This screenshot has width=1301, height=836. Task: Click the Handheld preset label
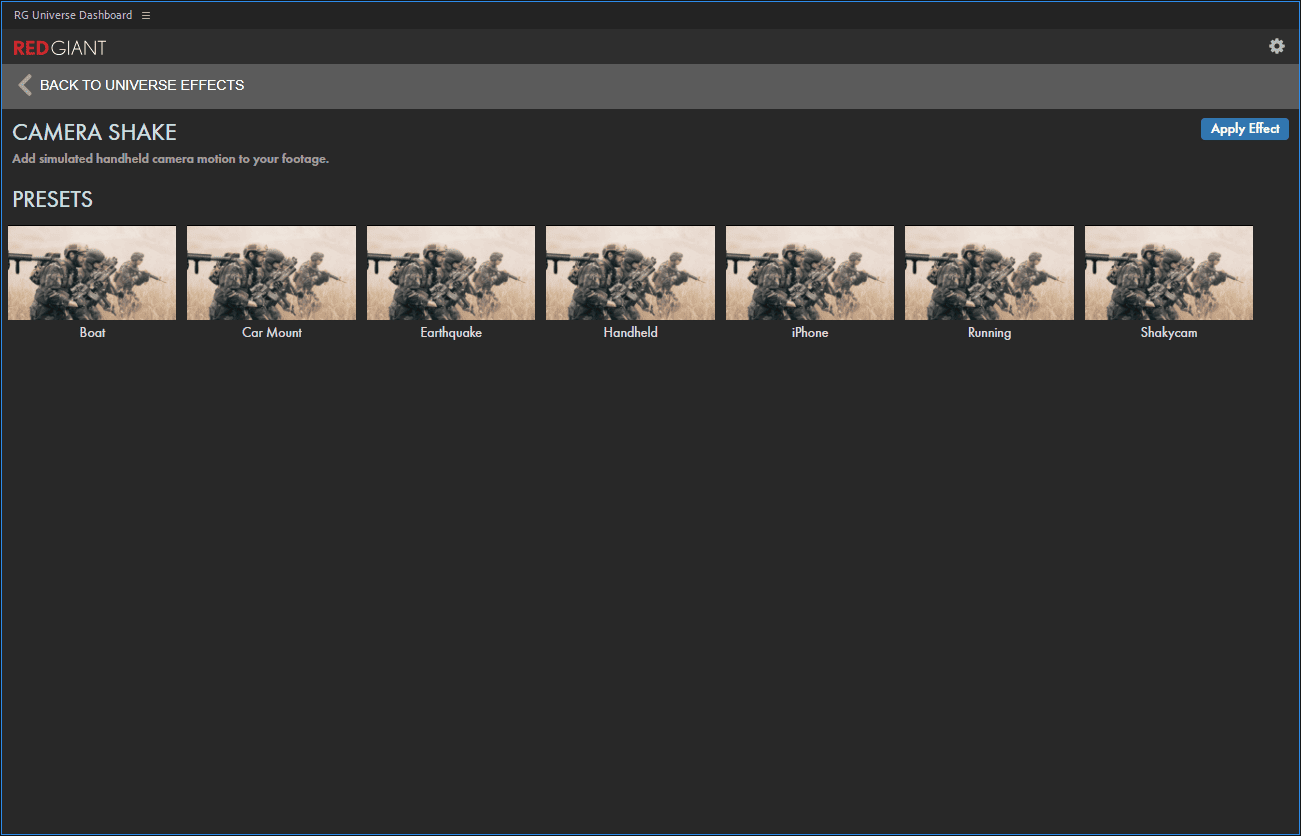coord(631,333)
